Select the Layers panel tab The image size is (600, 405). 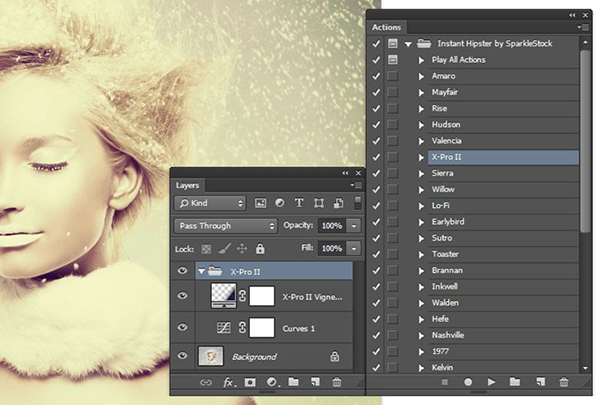pyautogui.click(x=188, y=185)
